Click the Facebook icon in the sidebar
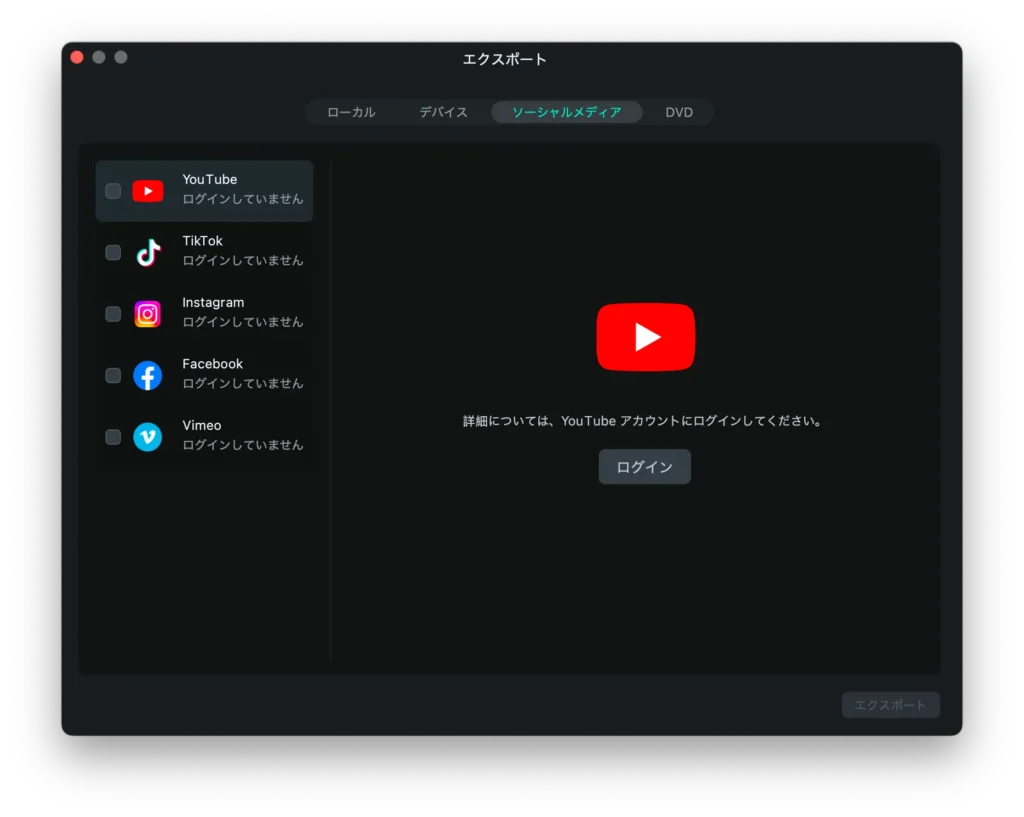 (147, 375)
